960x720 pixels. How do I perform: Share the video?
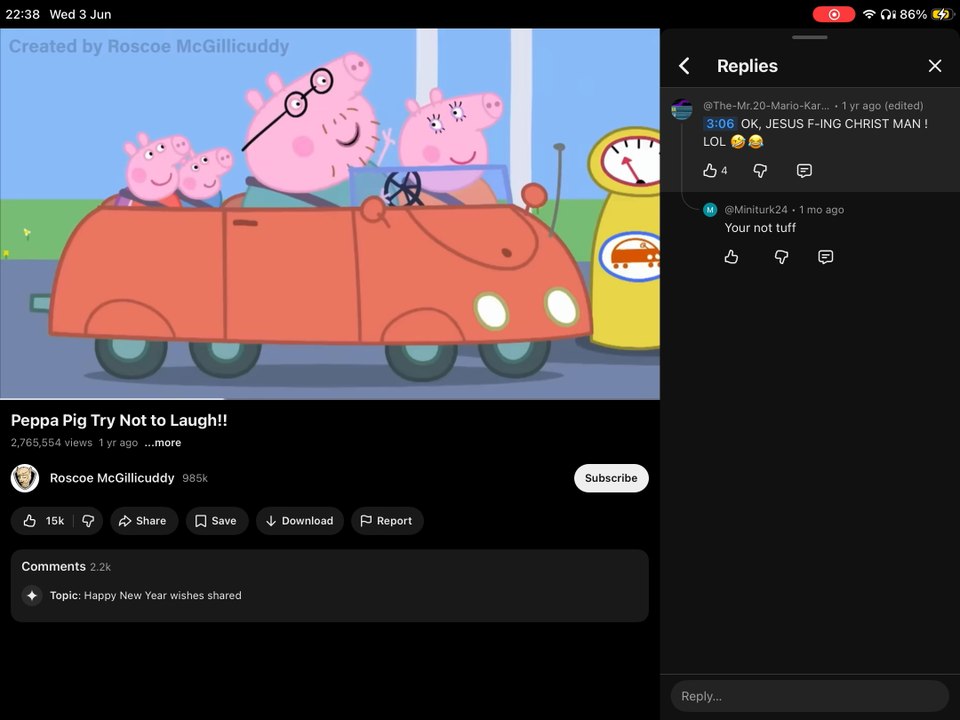click(144, 521)
